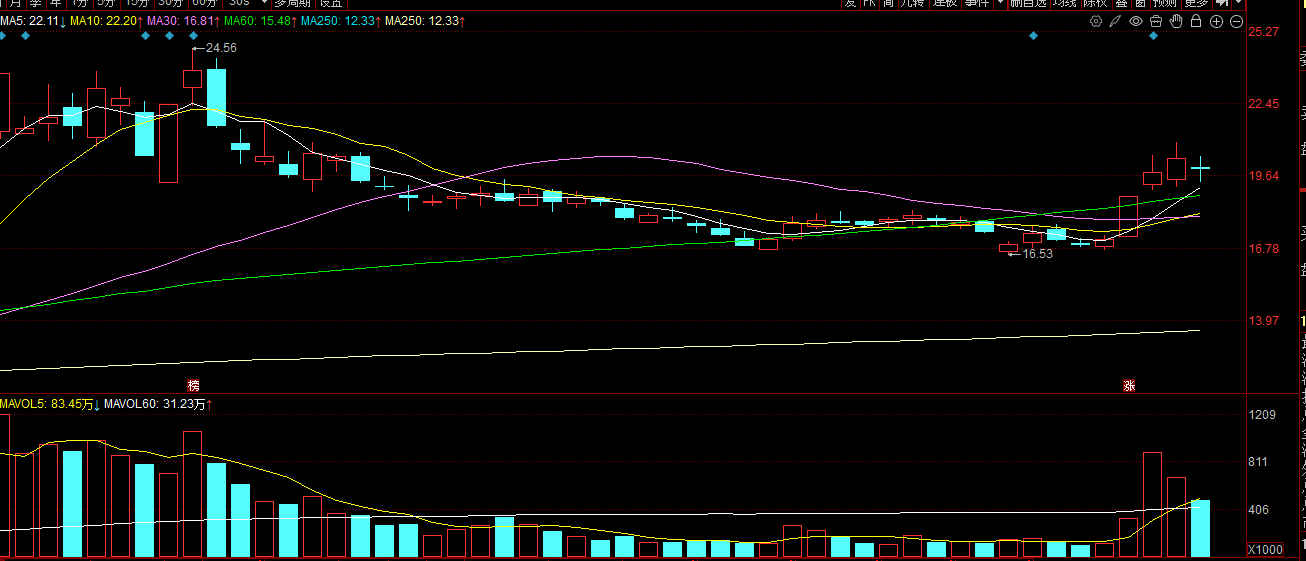Viewport: 1306px width, 561px height.
Task: Switch to the 60分 period tab
Action: click(x=205, y=4)
